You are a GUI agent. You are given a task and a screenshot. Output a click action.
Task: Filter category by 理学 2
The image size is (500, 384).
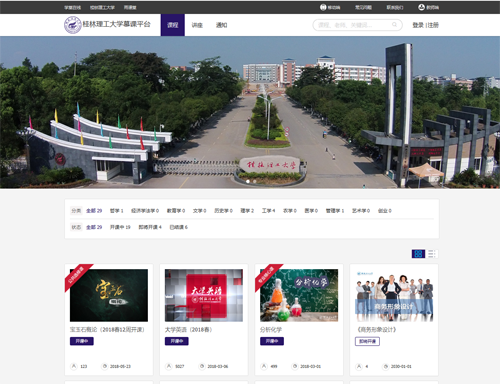pos(247,211)
